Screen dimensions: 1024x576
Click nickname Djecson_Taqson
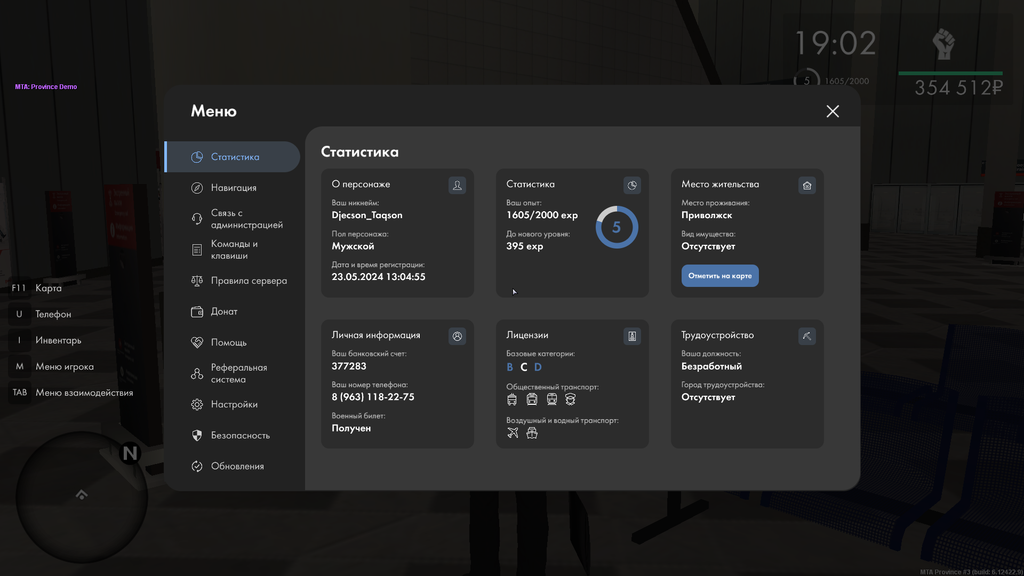(367, 215)
